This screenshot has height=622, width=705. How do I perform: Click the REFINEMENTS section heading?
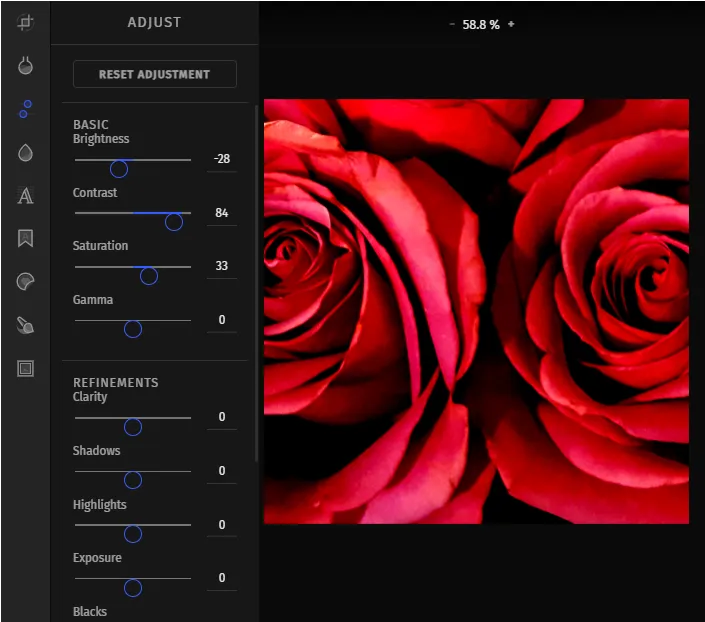pyautogui.click(x=116, y=383)
